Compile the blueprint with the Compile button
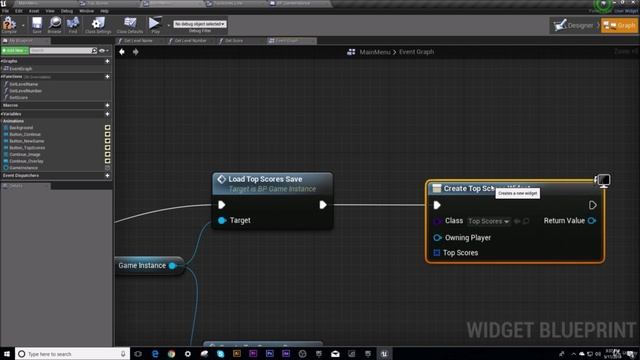Viewport: 640px width, 360px height. [x=9, y=24]
